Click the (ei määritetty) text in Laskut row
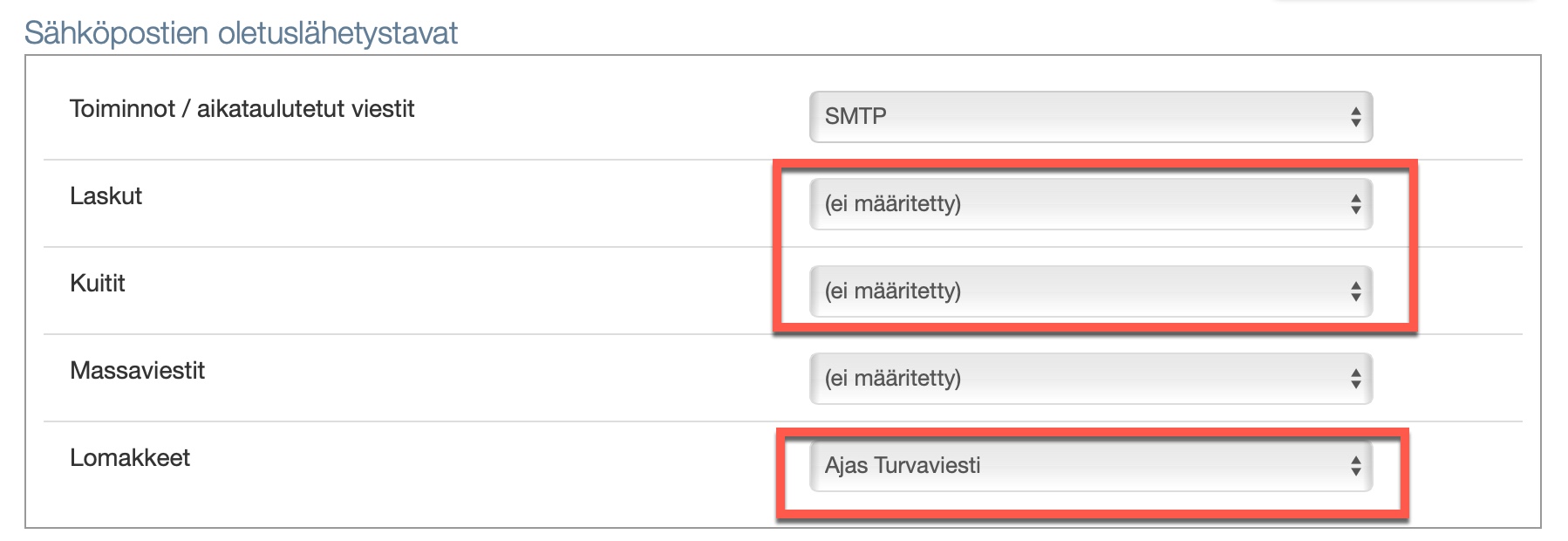 (x=893, y=203)
